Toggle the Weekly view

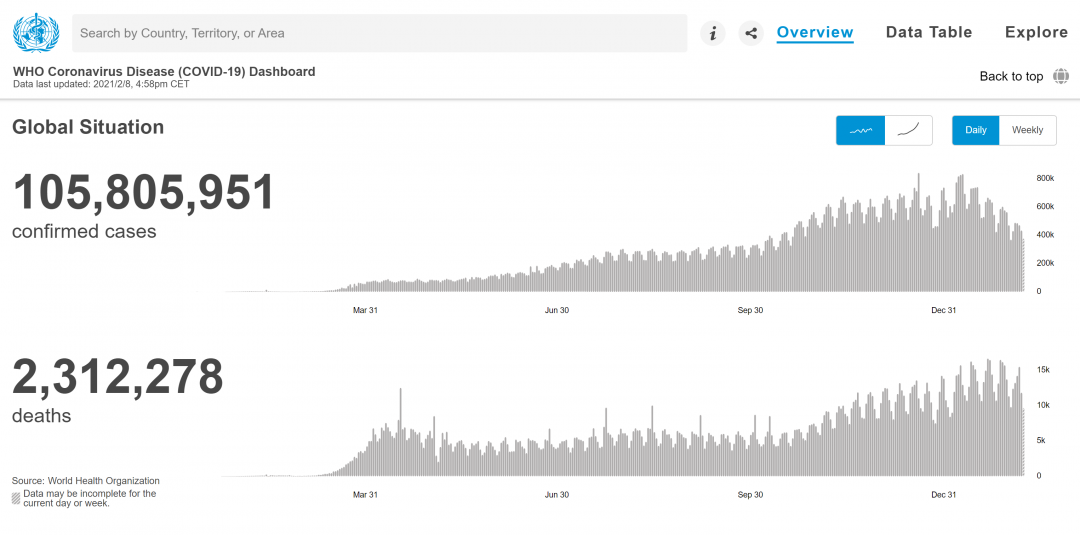tap(1027, 130)
